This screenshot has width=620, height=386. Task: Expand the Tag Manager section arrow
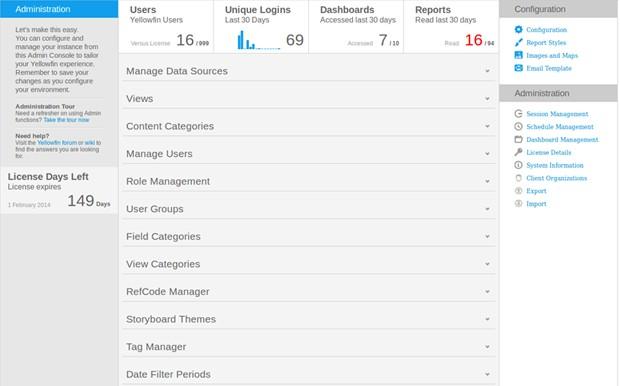pyautogui.click(x=488, y=347)
